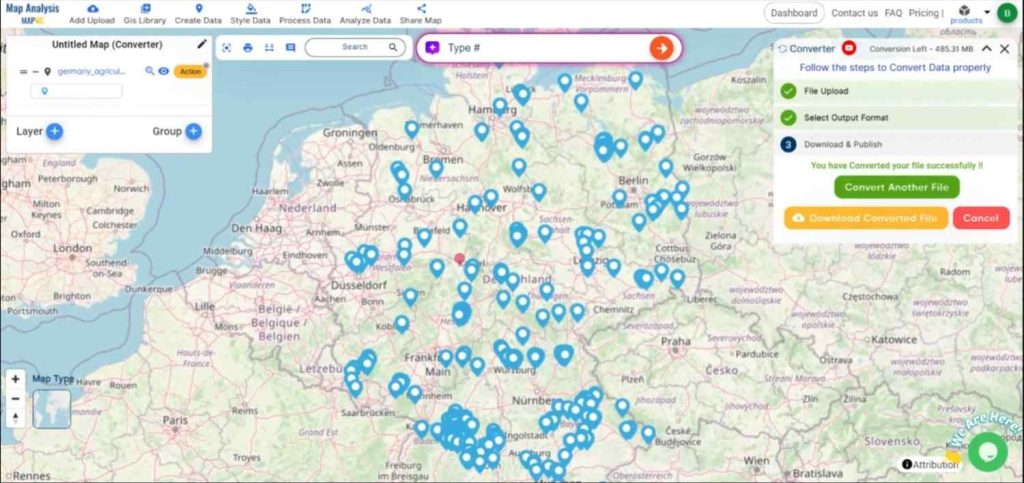Zoom to the germany_agricul layer using the magnifier icon
This screenshot has height=483, width=1024.
pos(150,71)
